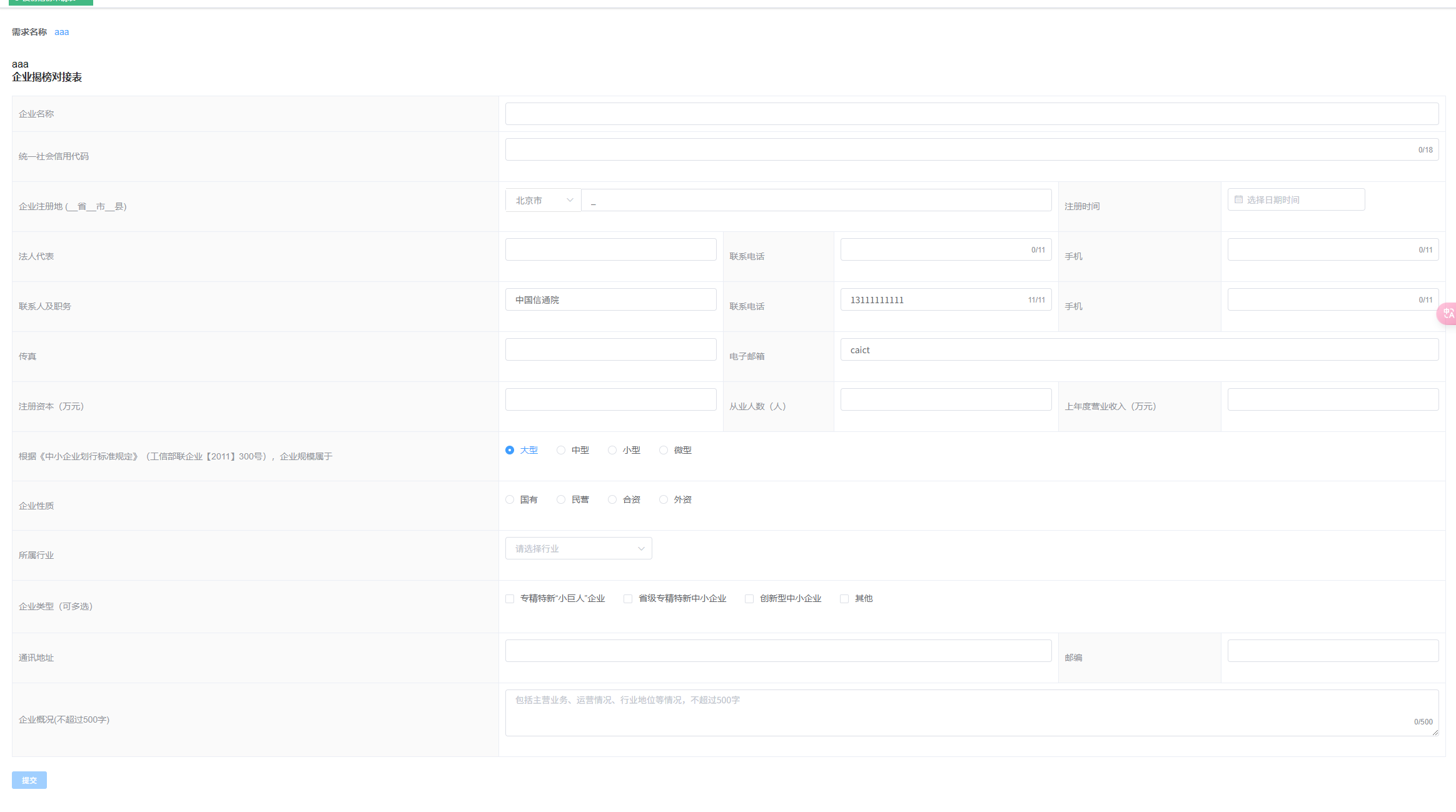Click the 提交 submit button
The height and width of the screenshot is (812, 1456).
[29, 780]
